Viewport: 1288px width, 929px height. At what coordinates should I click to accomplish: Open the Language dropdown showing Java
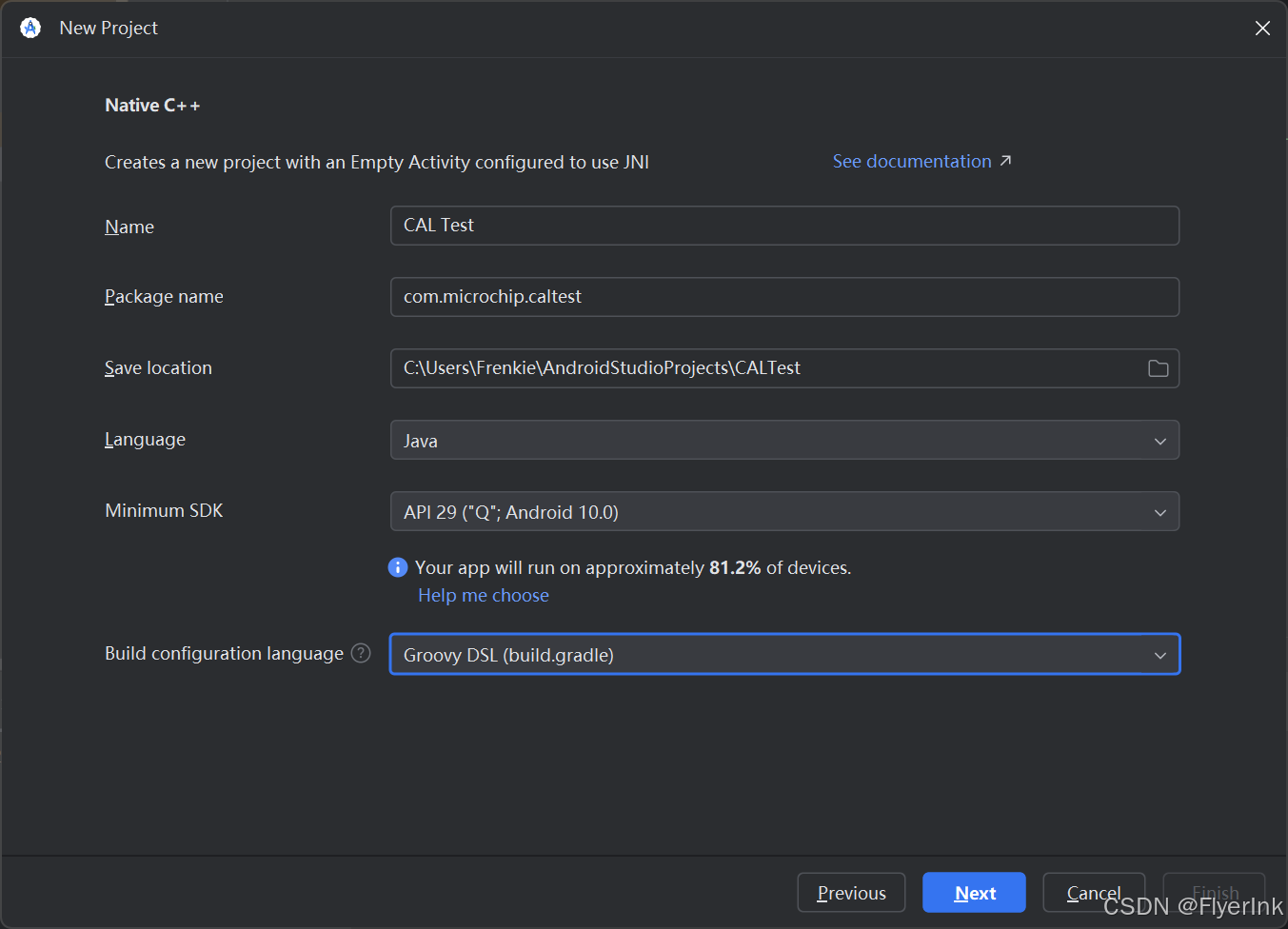point(784,440)
